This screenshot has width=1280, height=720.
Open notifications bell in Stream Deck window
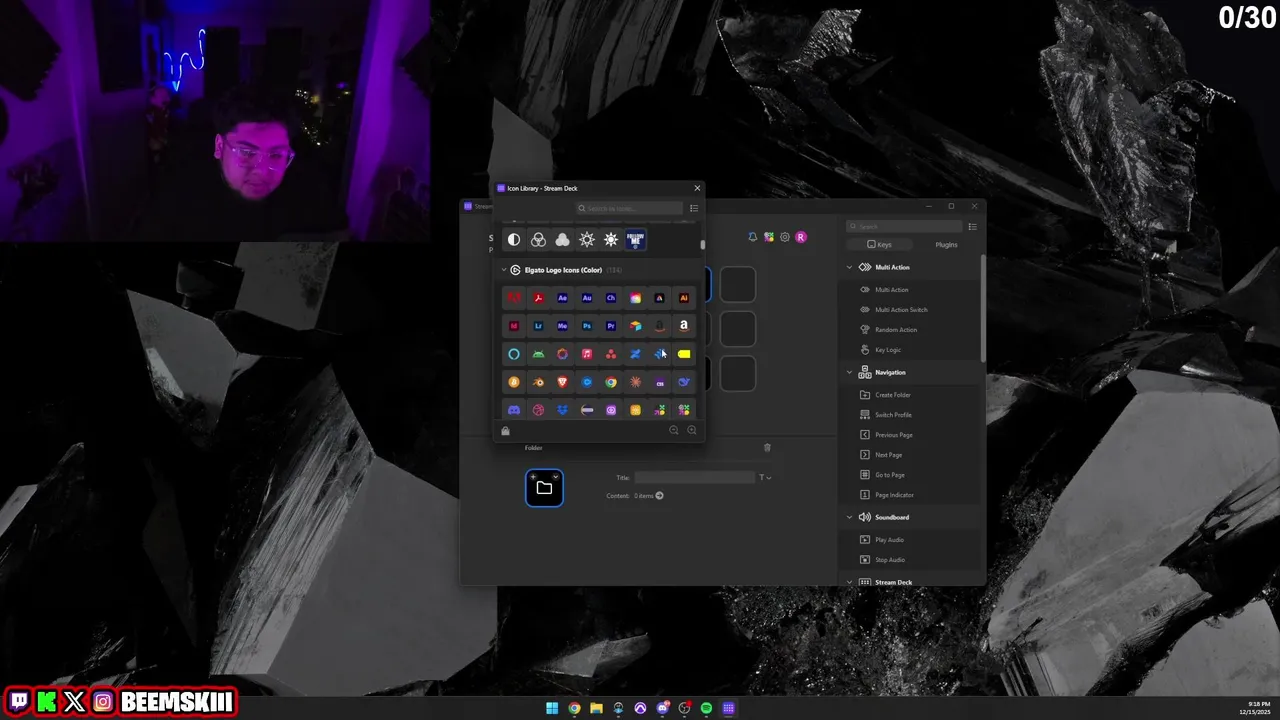[753, 237]
